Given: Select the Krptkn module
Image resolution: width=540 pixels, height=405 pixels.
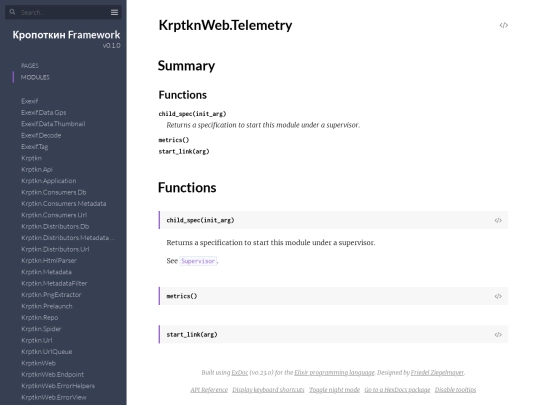Looking at the screenshot, I should coord(31,158).
